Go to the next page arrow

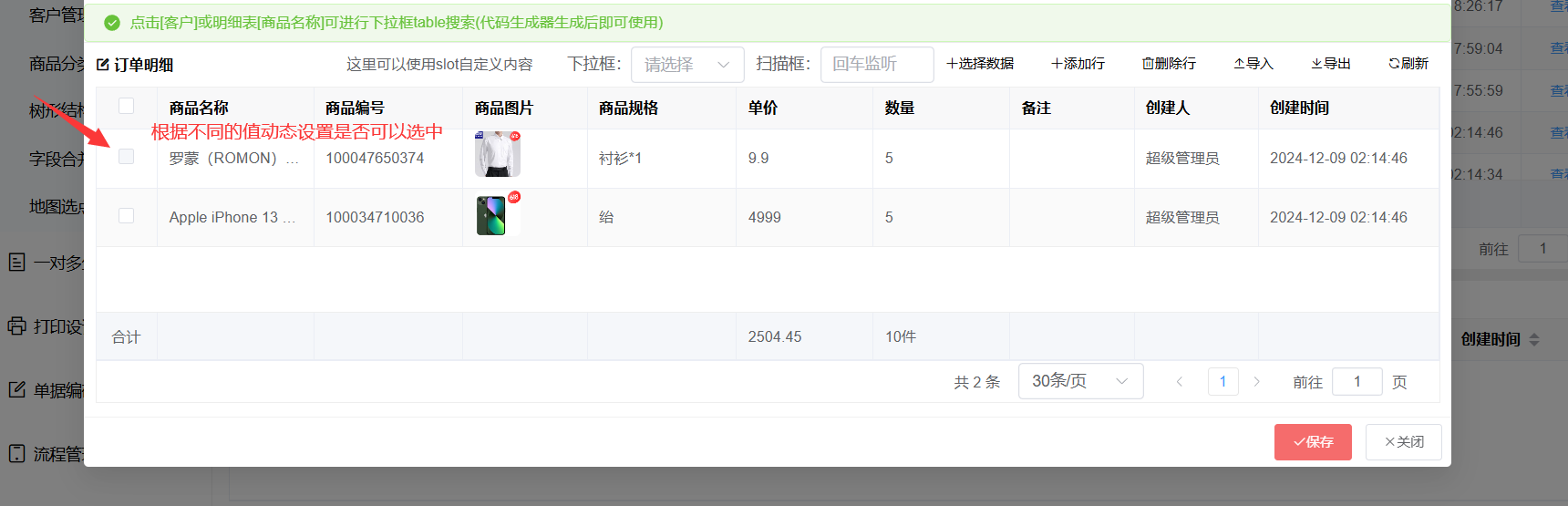[x=1257, y=382]
